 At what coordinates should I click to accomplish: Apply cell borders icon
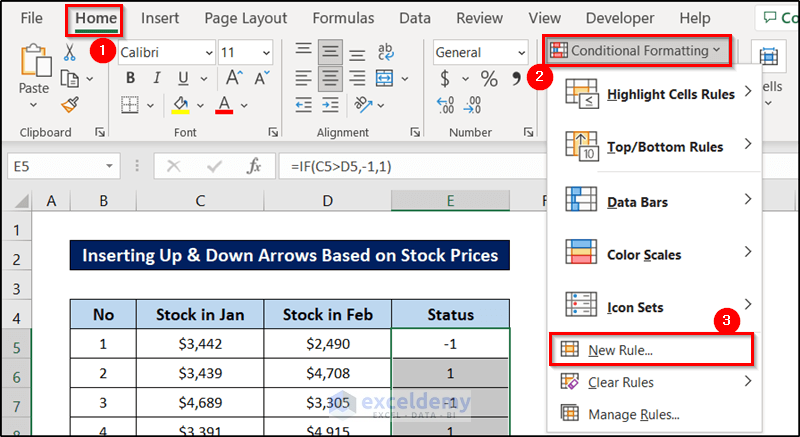click(130, 105)
